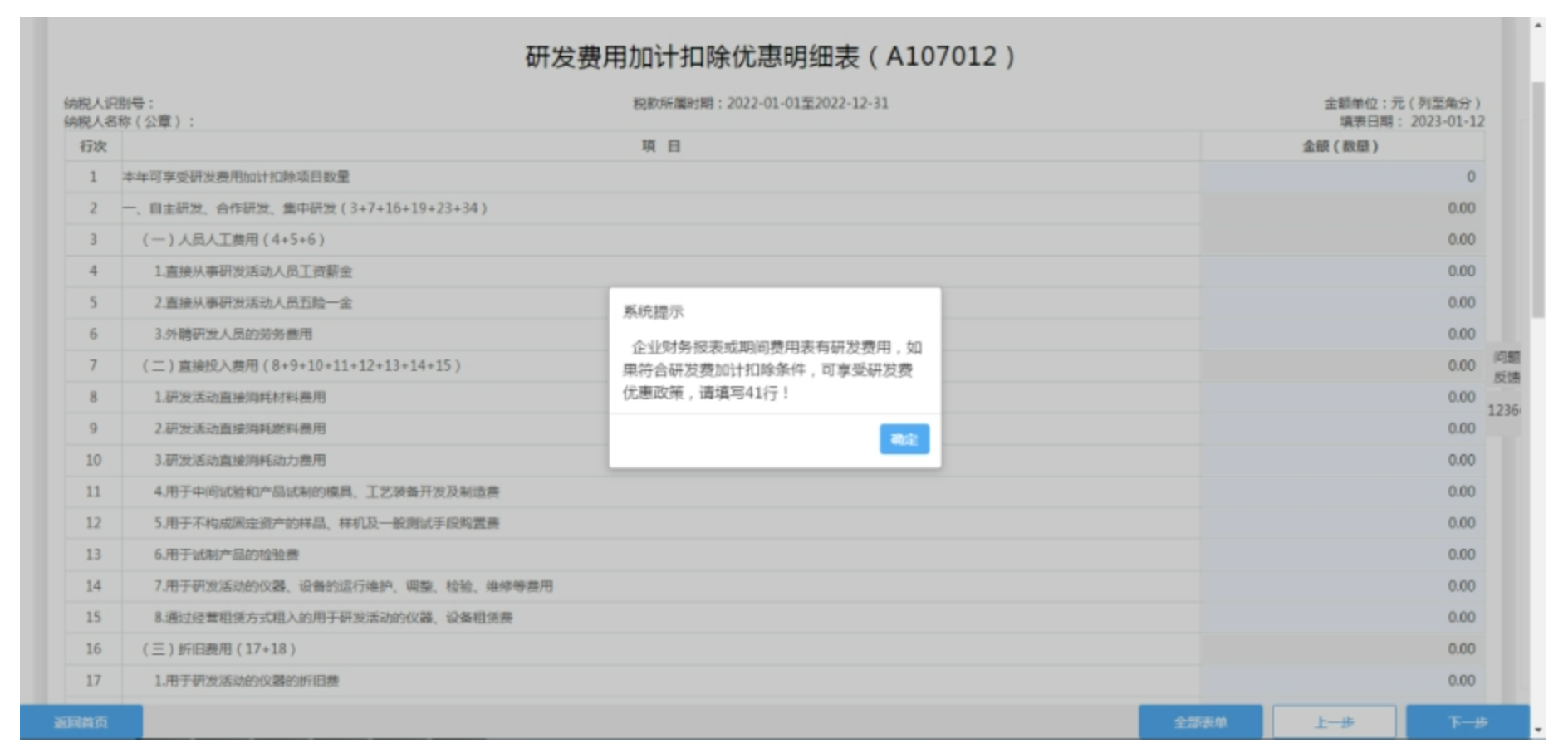This screenshot has height=753, width=1568.
Task: Go back with 返回首页 button
Action: tap(81, 722)
